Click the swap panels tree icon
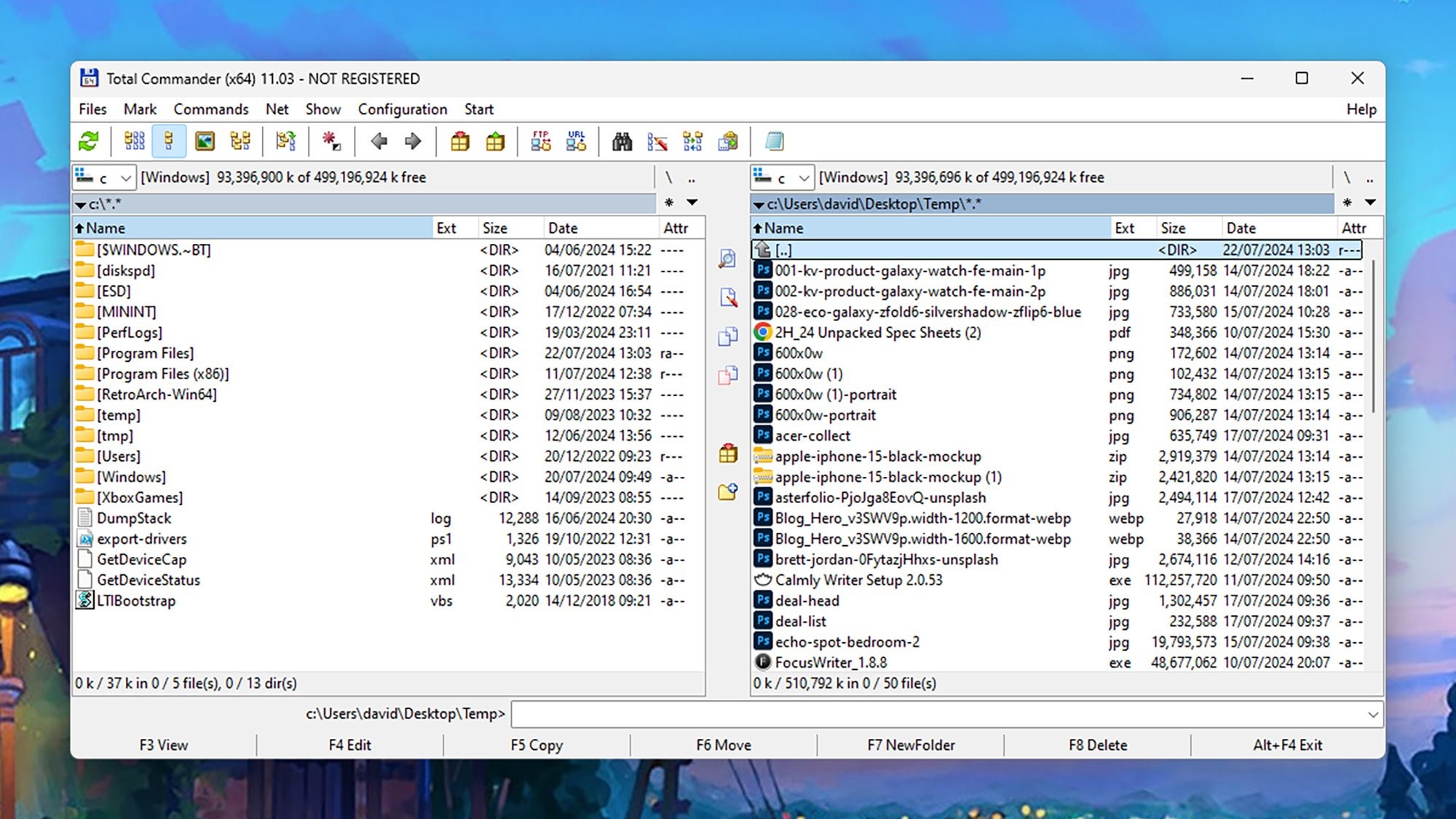1456x819 pixels. coord(286,141)
